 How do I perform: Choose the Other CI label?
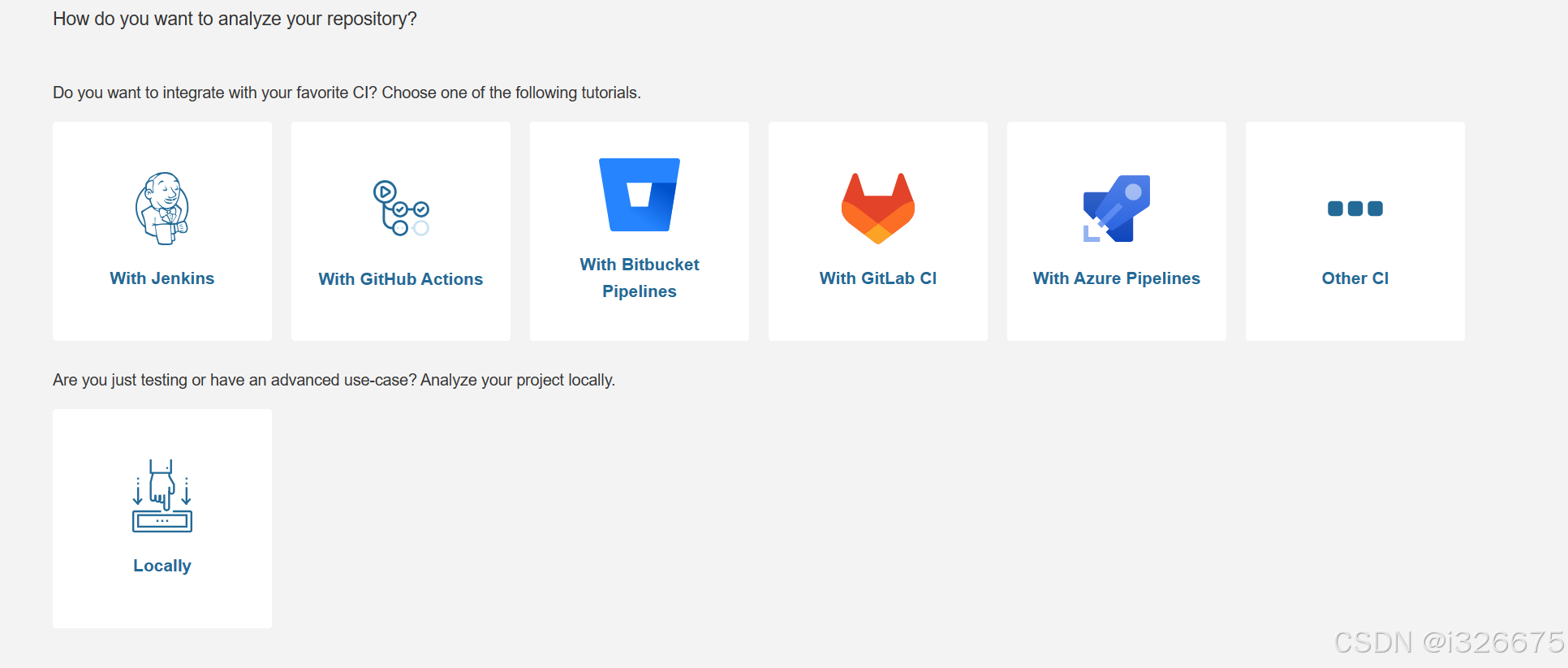click(1355, 278)
